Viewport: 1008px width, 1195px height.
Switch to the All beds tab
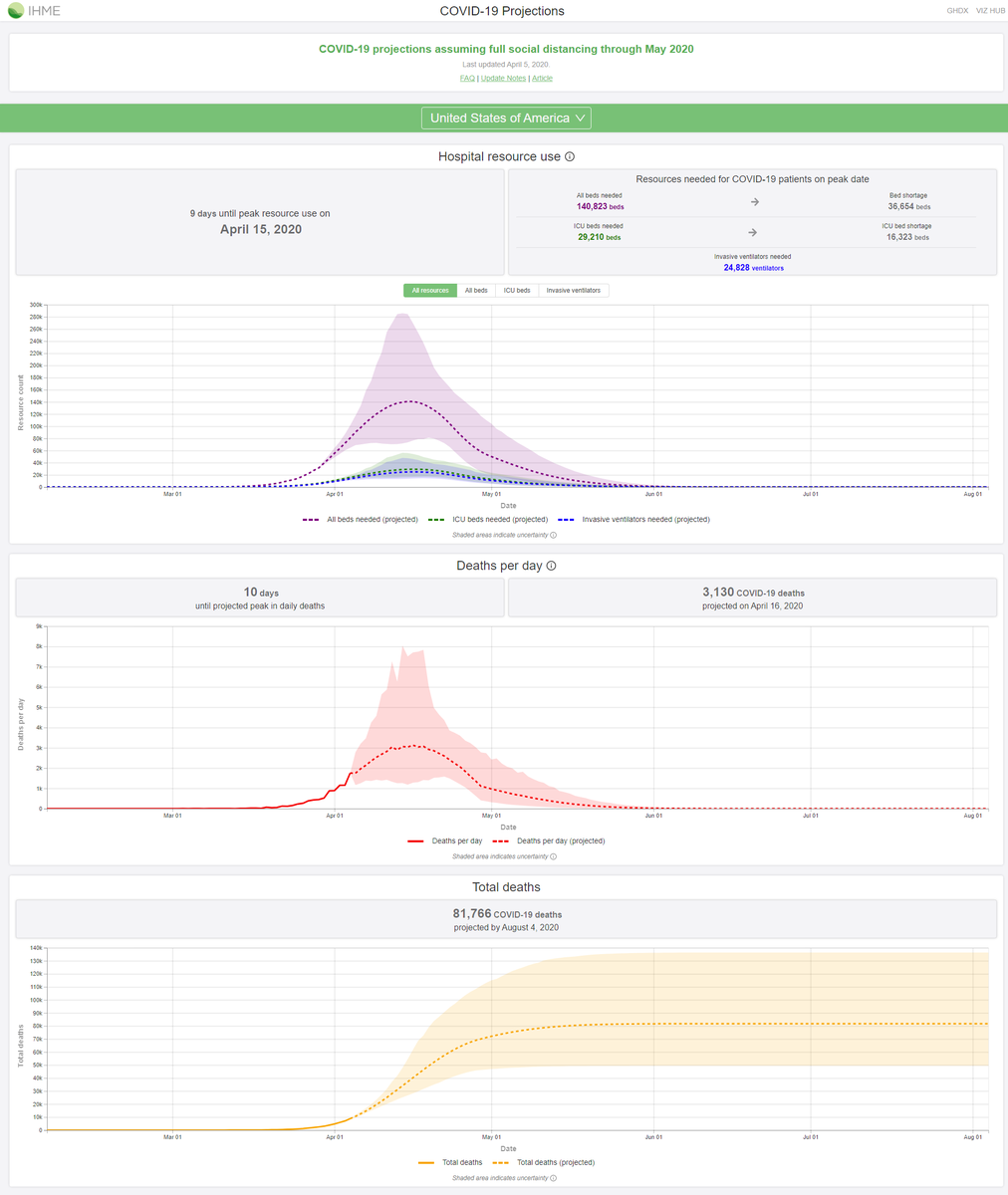(476, 291)
